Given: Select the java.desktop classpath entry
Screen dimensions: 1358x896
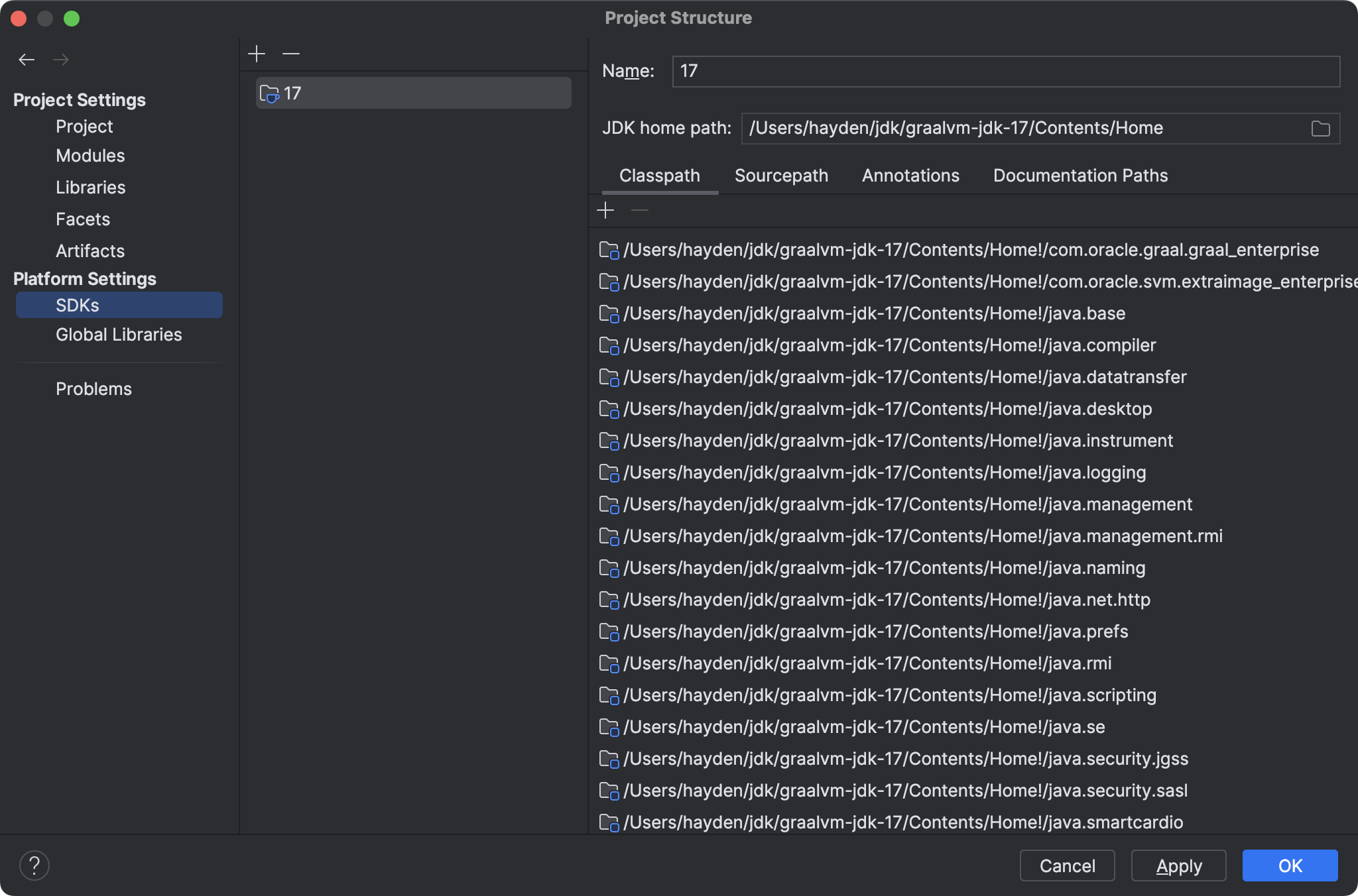Looking at the screenshot, I should 887,409.
